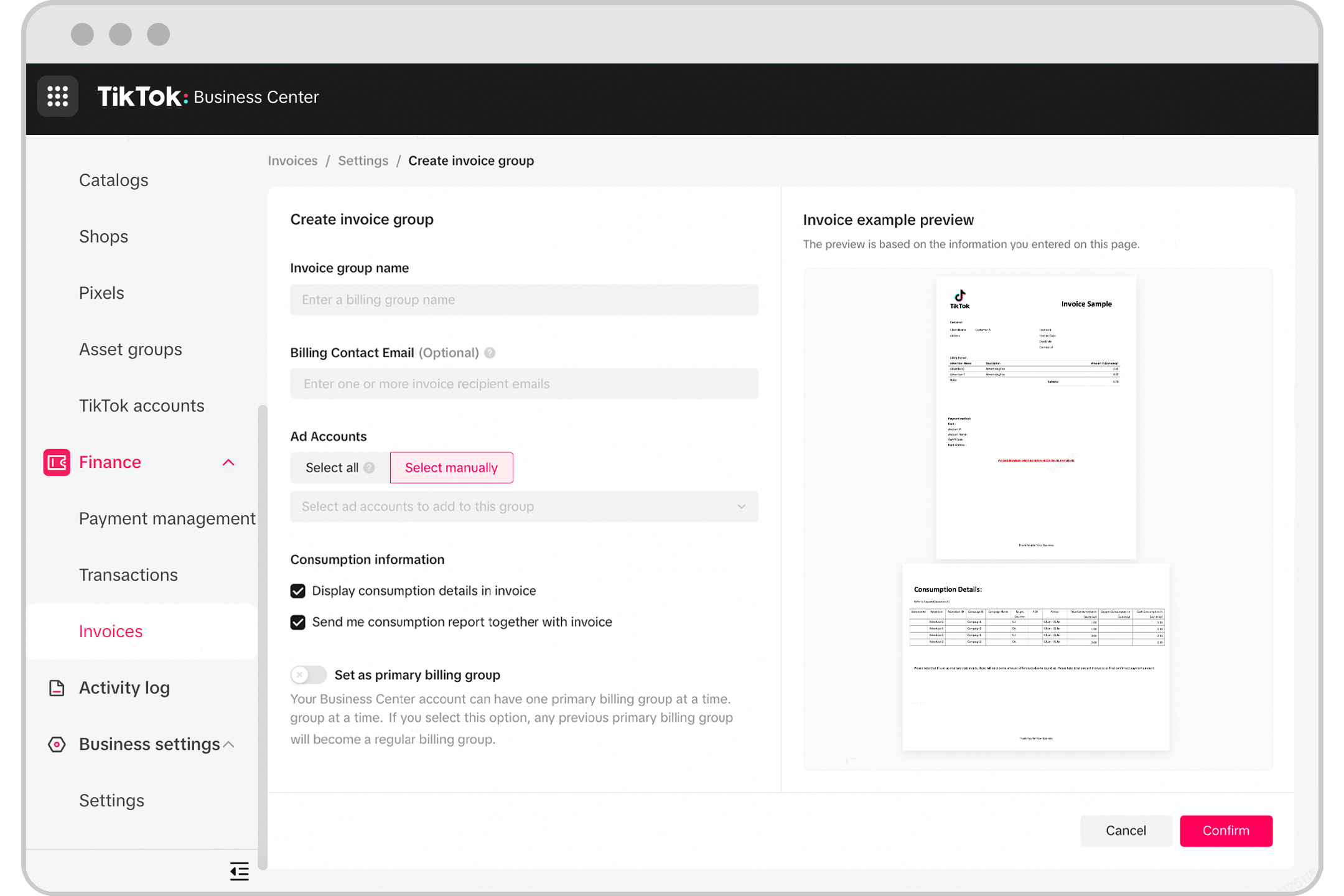Click the Invoice group name input field
This screenshot has height=896, width=1344.
(x=524, y=299)
